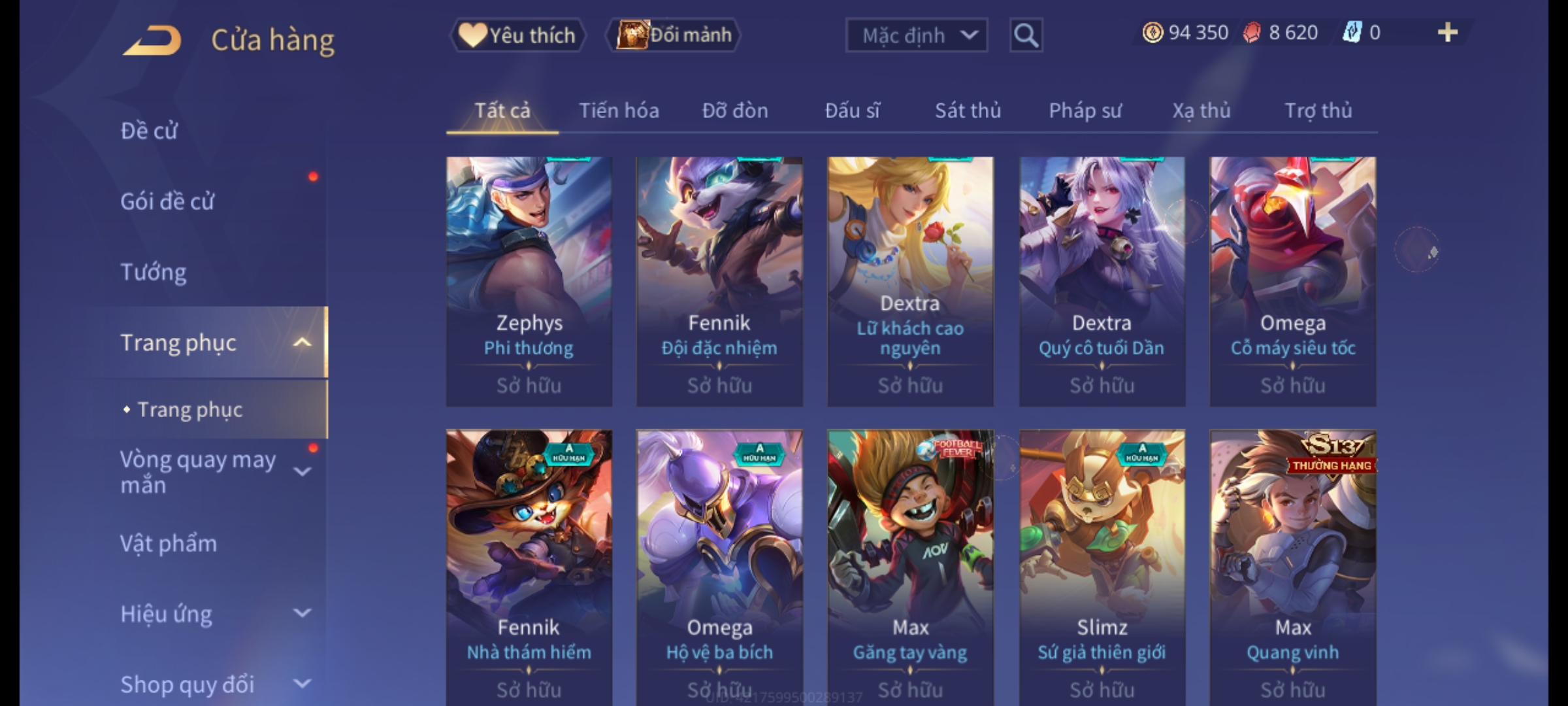Tap the blue voucher currency icon
This screenshot has width=1568, height=706.
coord(1352,33)
